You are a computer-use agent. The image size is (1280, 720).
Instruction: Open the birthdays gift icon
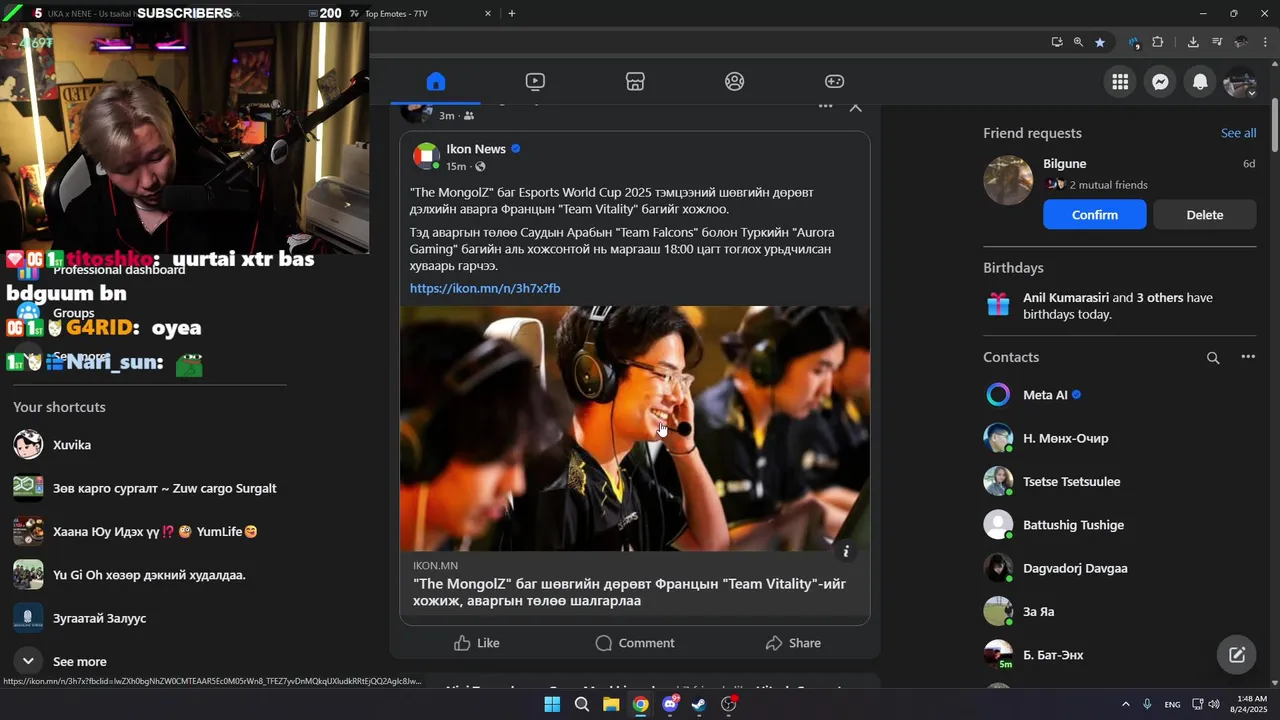click(998, 305)
